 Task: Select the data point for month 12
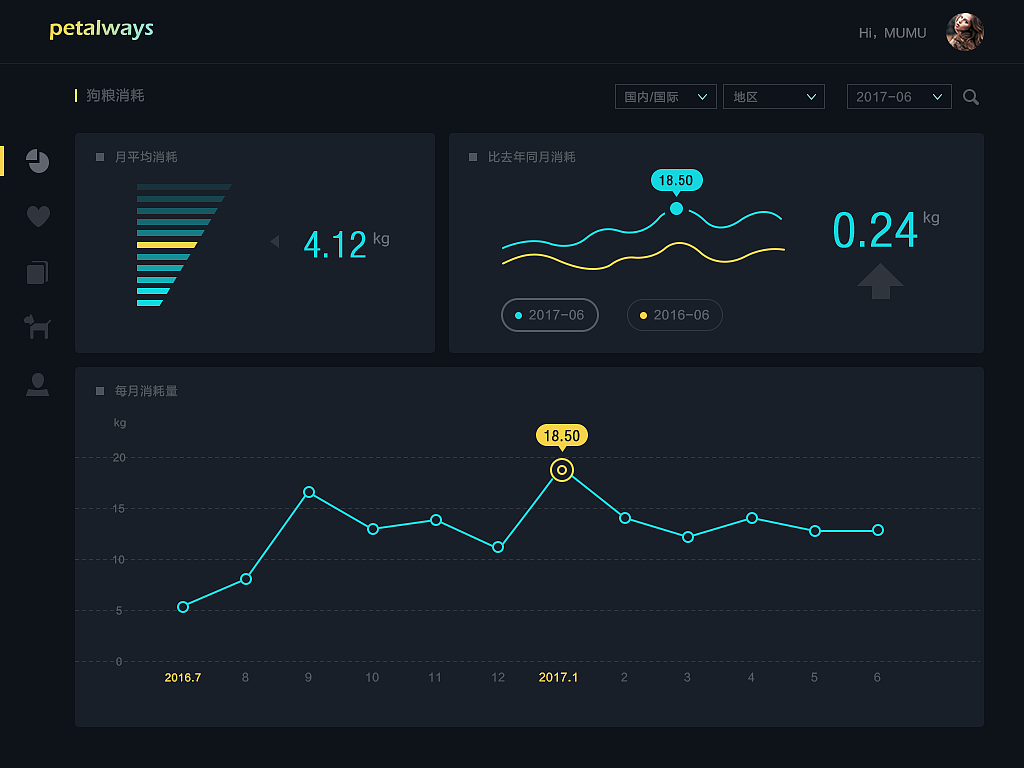(498, 547)
